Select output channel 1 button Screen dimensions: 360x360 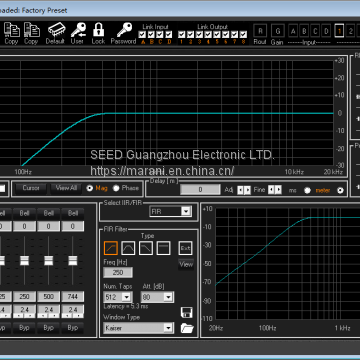coord(339,31)
